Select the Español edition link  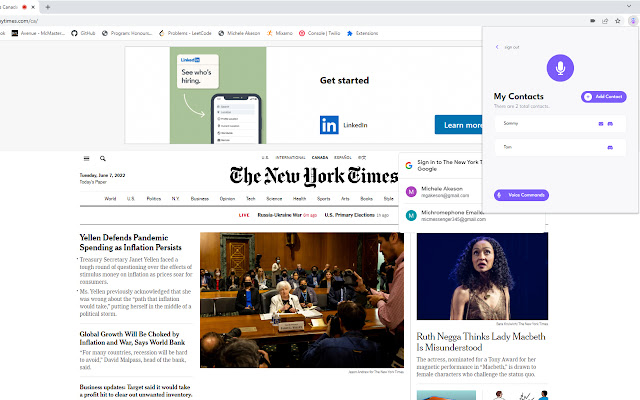[342, 157]
